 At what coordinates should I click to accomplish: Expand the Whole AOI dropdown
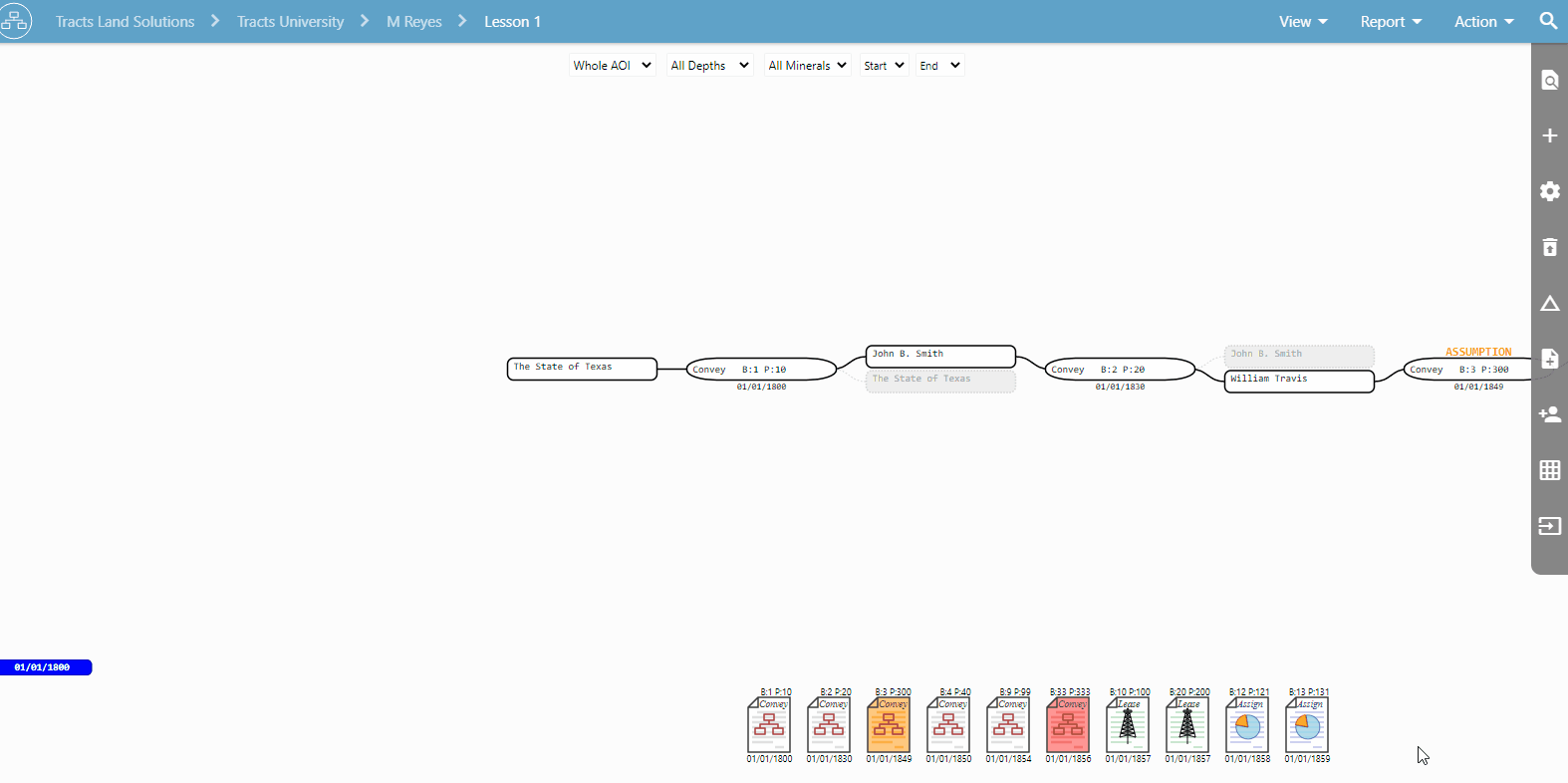coord(612,66)
